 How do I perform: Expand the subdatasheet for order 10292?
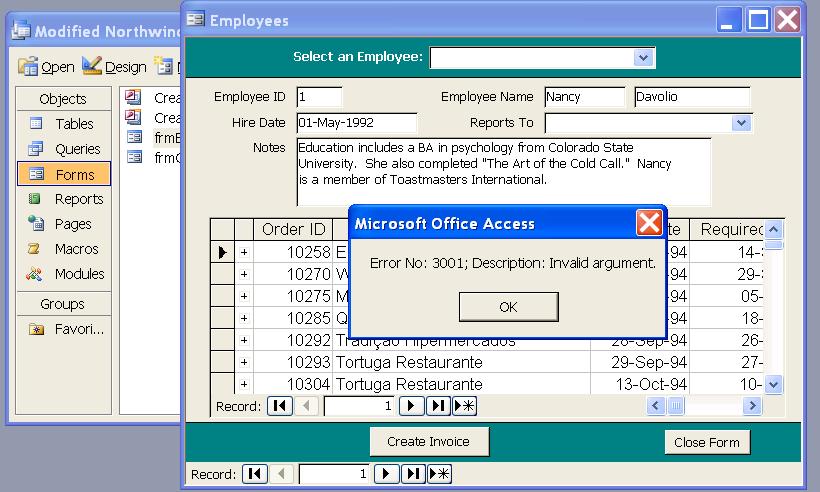[244, 340]
